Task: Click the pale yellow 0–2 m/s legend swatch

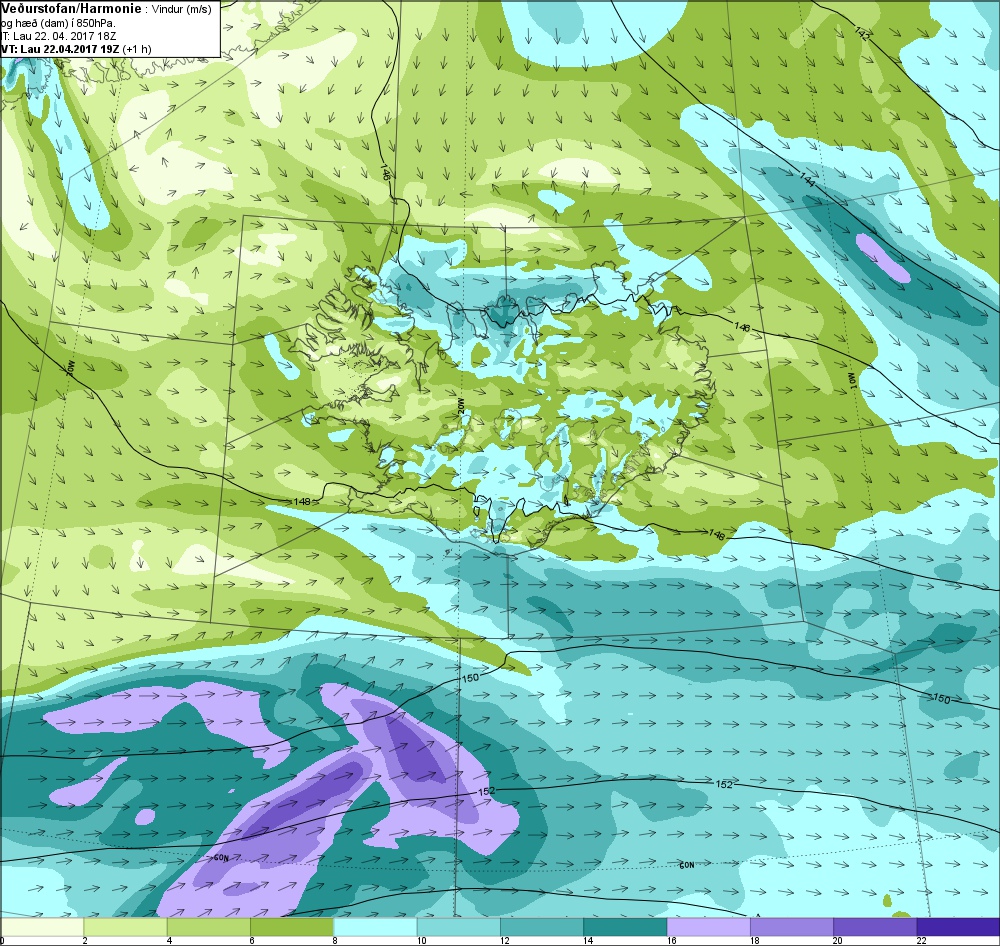Action: tap(42, 926)
